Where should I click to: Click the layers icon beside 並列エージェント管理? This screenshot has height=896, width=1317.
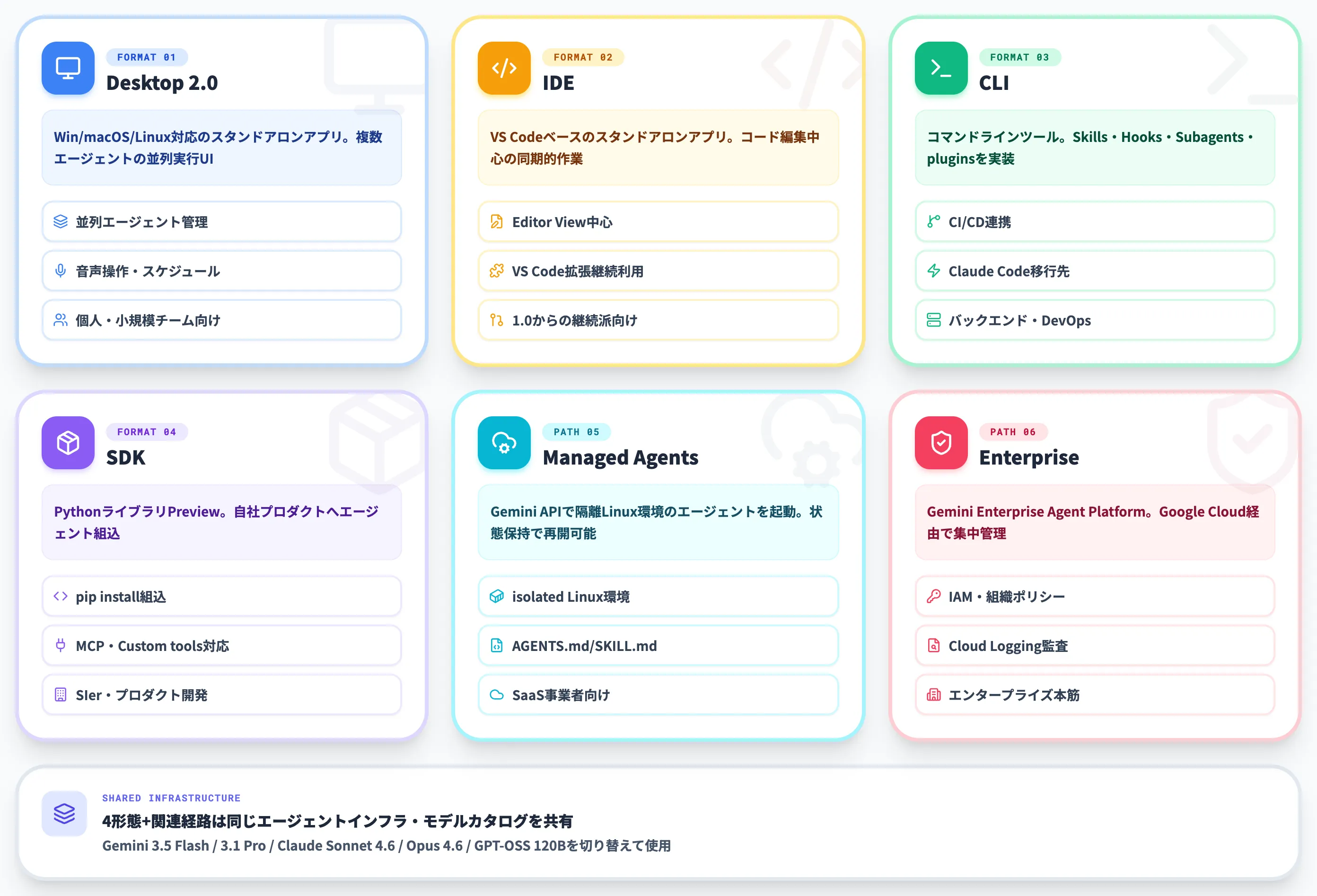pos(61,221)
